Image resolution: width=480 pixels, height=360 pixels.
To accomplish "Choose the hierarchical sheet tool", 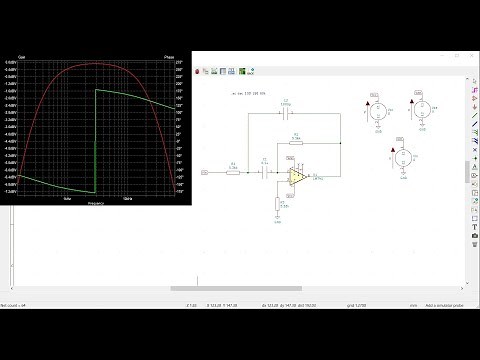I will click(475, 192).
